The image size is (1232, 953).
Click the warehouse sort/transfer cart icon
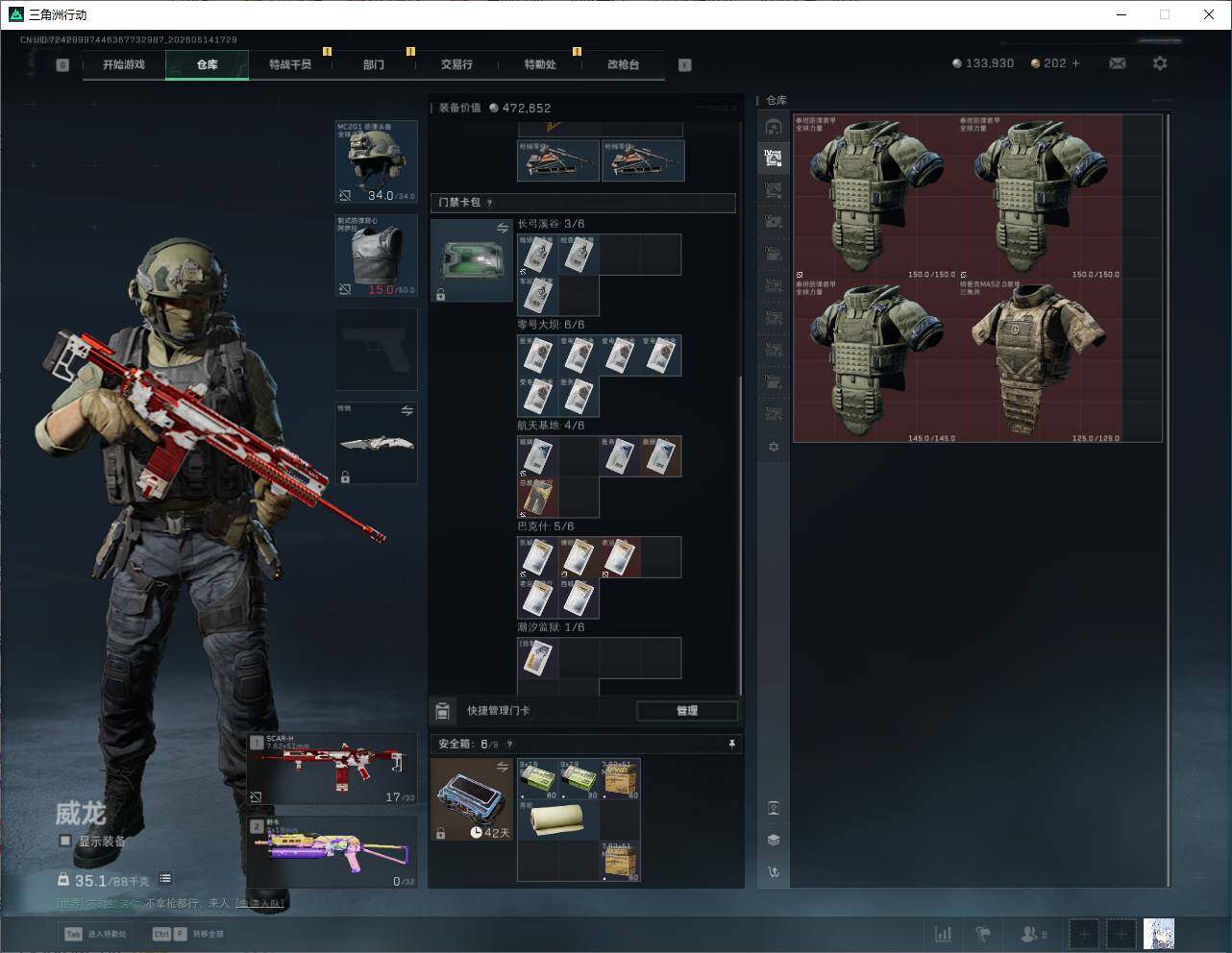click(x=774, y=872)
